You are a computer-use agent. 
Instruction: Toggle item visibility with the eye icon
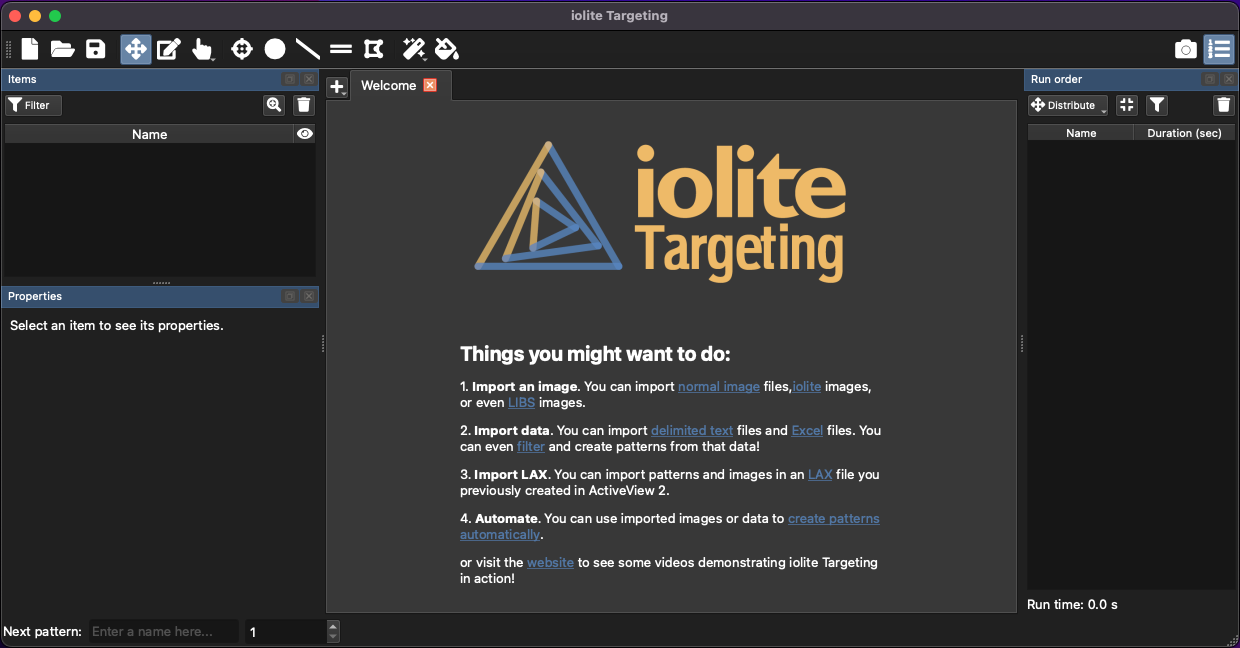coord(305,133)
